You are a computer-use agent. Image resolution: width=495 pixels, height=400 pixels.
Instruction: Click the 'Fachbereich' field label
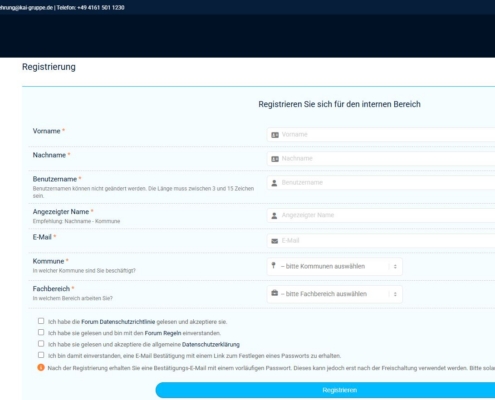click(x=51, y=289)
